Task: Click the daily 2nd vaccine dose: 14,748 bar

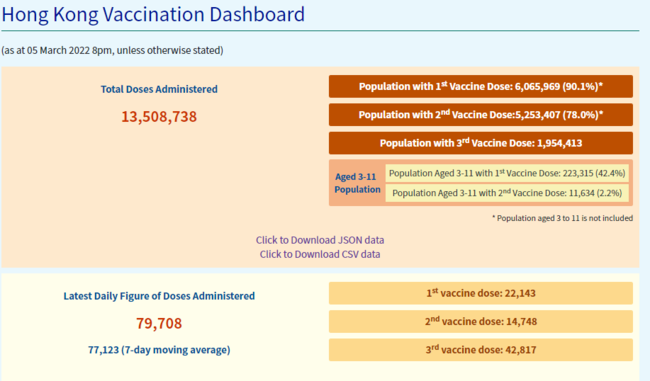Action: click(x=481, y=321)
